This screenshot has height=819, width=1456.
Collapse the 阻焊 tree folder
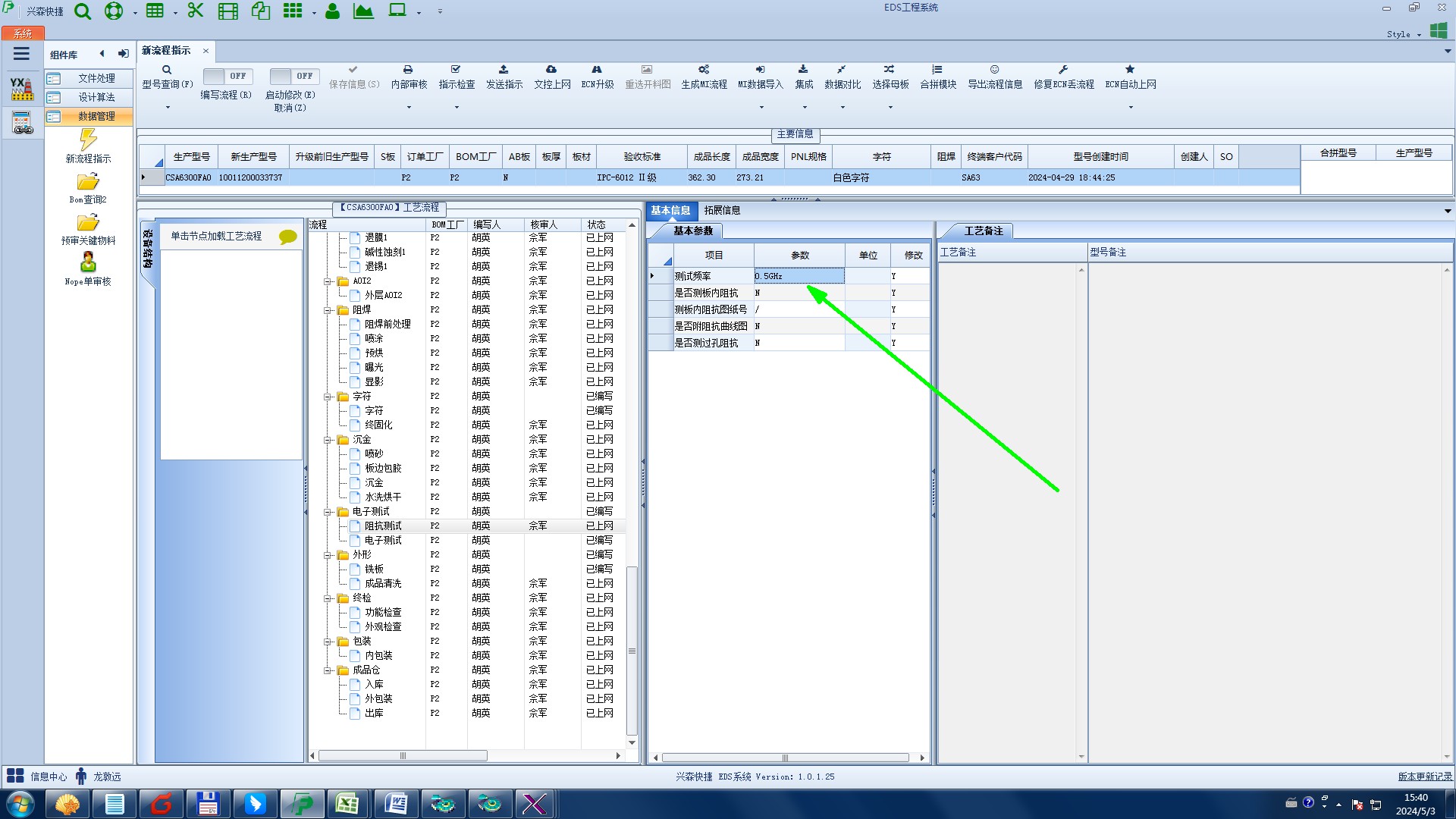[328, 310]
